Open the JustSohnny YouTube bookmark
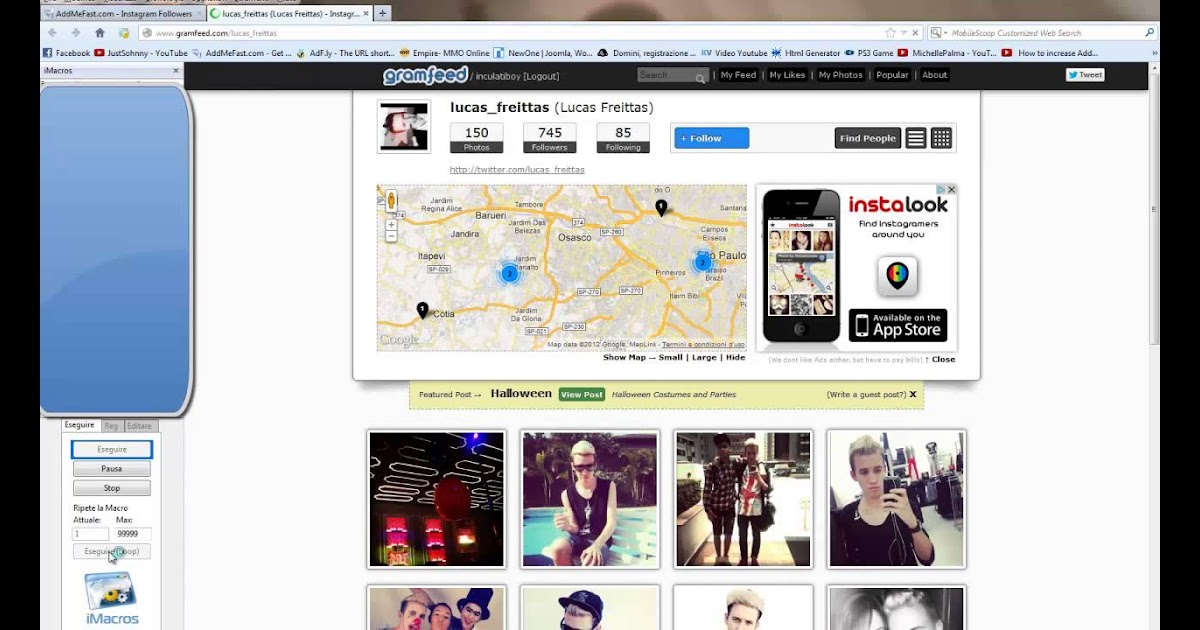Screen dimensions: 1200x630 pyautogui.click(x=141, y=53)
